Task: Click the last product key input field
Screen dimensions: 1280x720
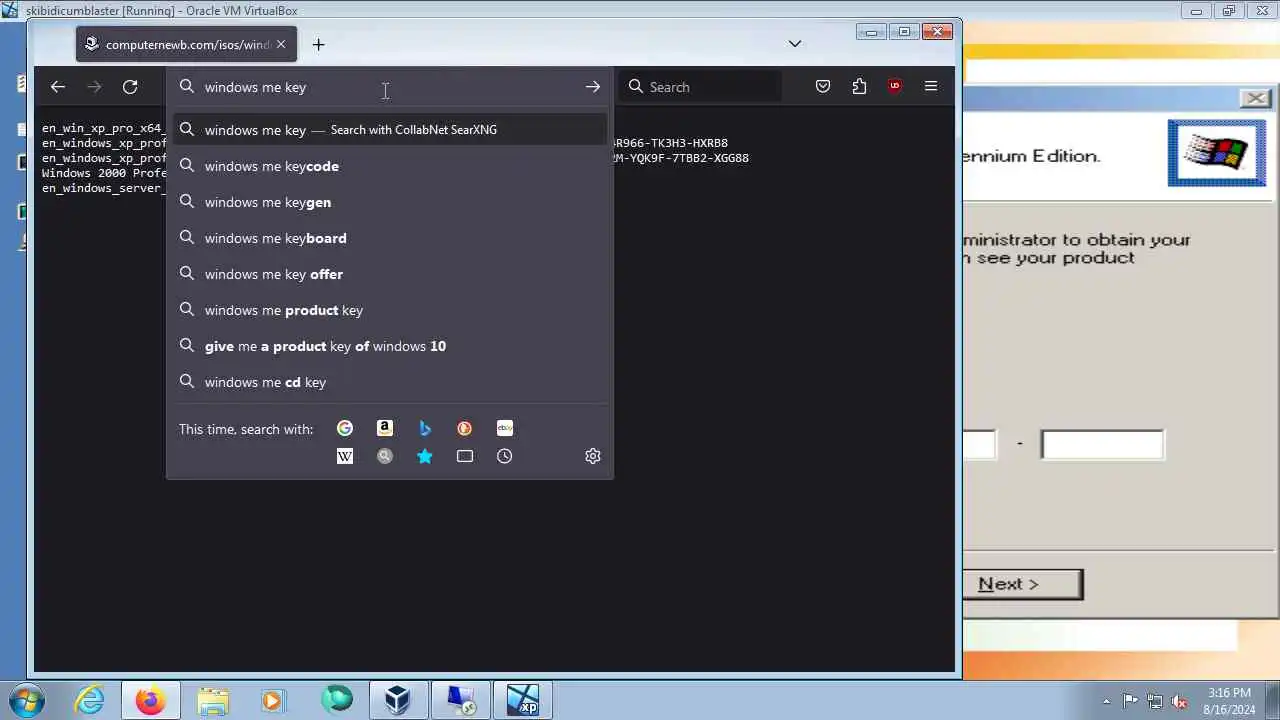Action: pyautogui.click(x=1102, y=445)
